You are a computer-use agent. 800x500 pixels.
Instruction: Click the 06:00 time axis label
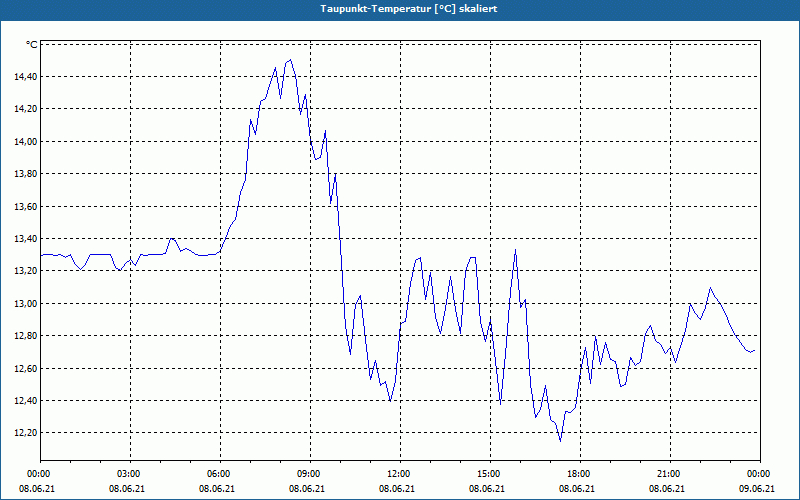(220, 474)
